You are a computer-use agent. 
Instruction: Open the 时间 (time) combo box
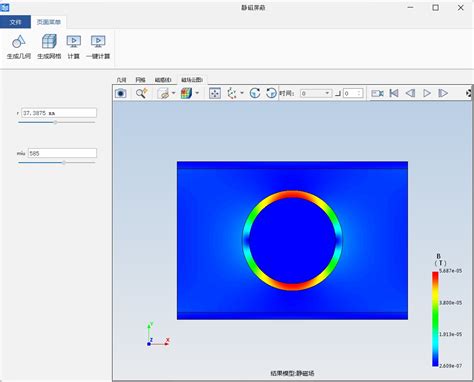point(316,93)
